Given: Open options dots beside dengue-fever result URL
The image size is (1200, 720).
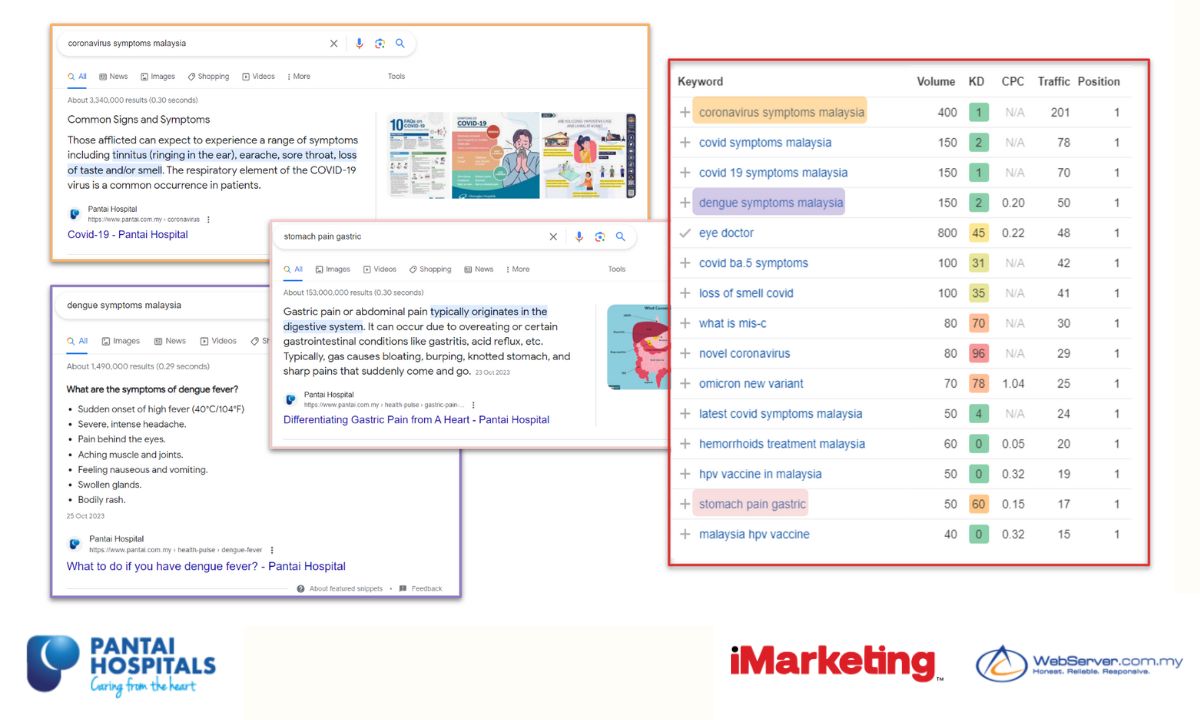Looking at the screenshot, I should pyautogui.click(x=271, y=550).
